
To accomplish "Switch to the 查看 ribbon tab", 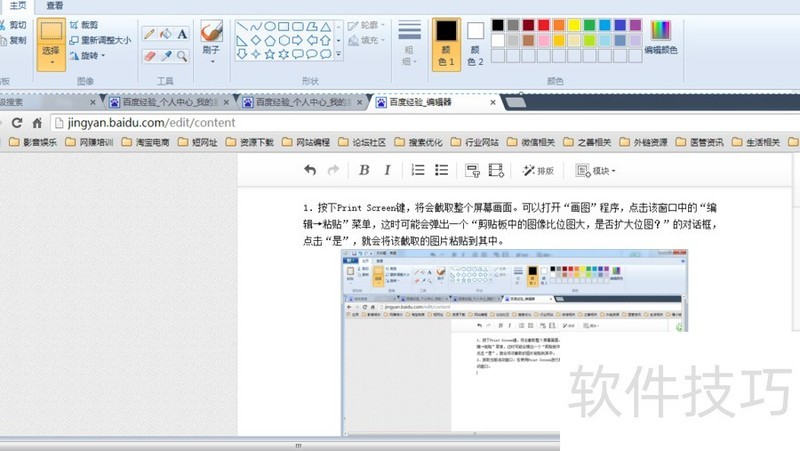I will (55, 5).
